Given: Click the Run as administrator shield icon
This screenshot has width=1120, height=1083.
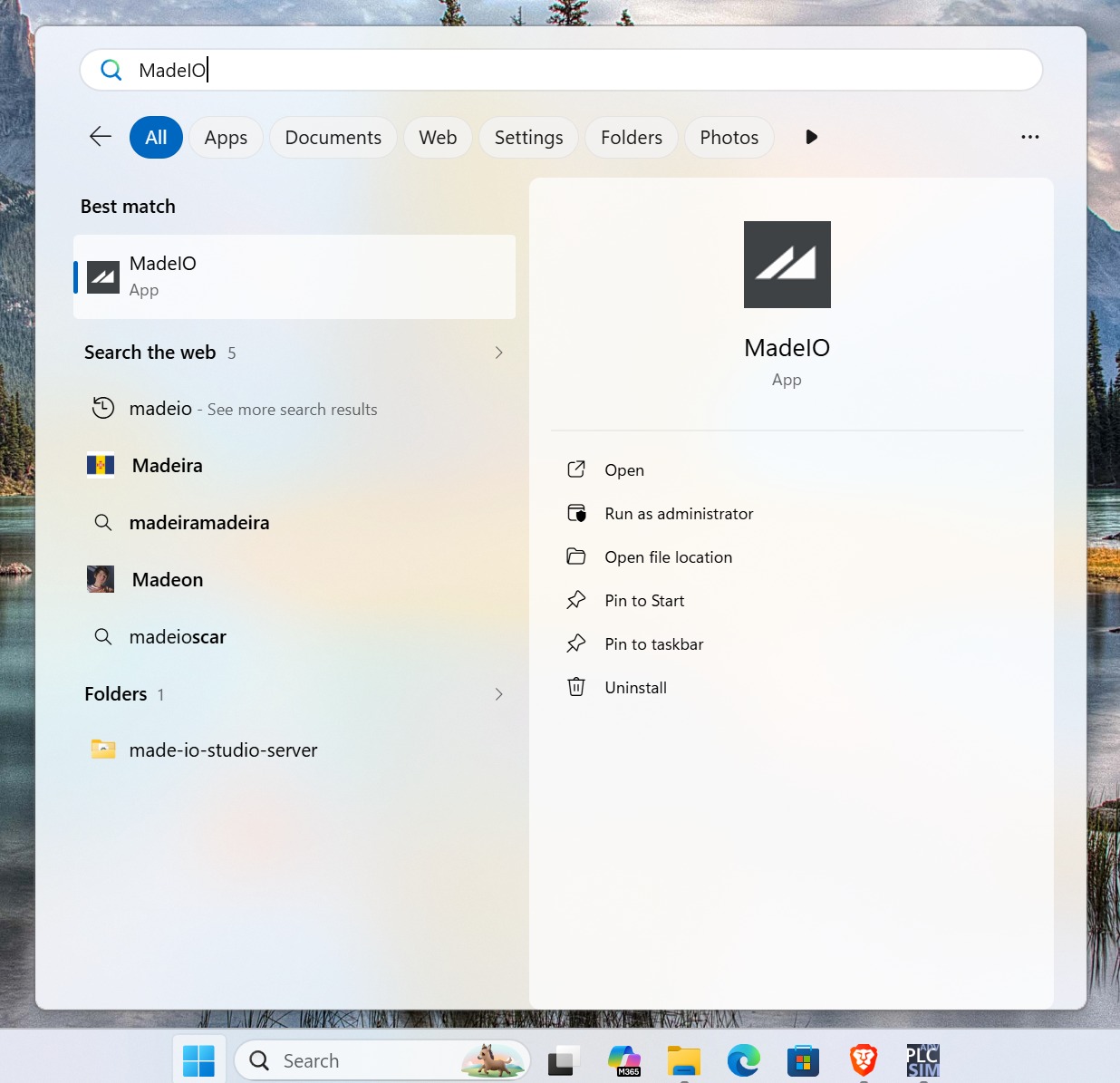Looking at the screenshot, I should pyautogui.click(x=576, y=513).
